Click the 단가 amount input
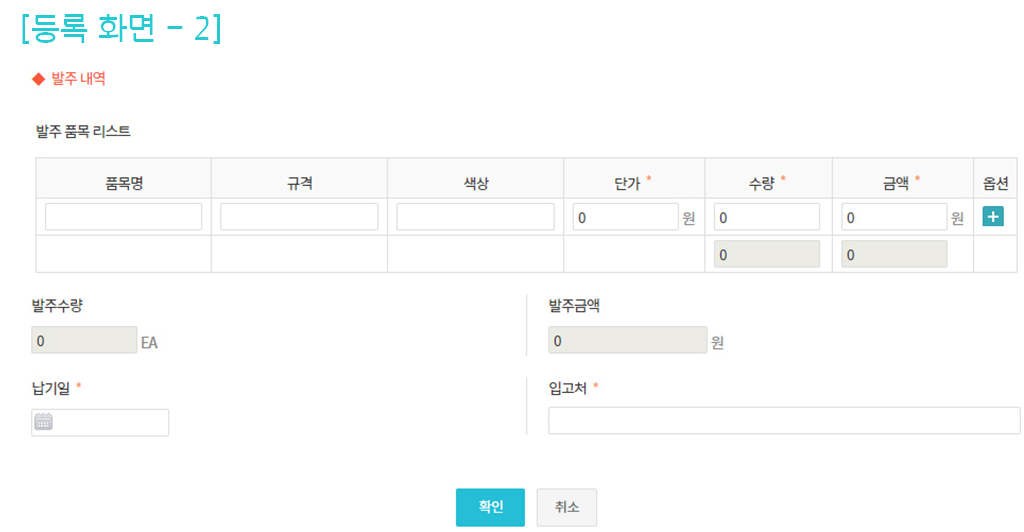Viewport: 1024px width, 532px height. [x=626, y=217]
